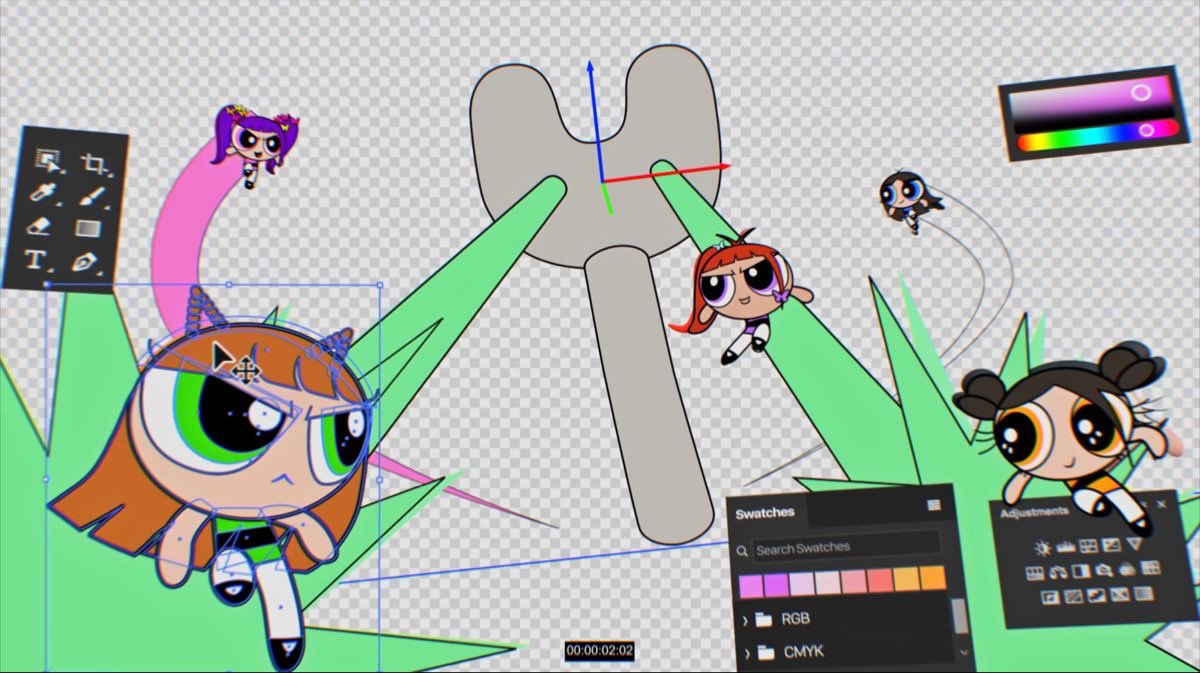Pick the coral red swatch
This screenshot has height=673, width=1200.
point(880,580)
